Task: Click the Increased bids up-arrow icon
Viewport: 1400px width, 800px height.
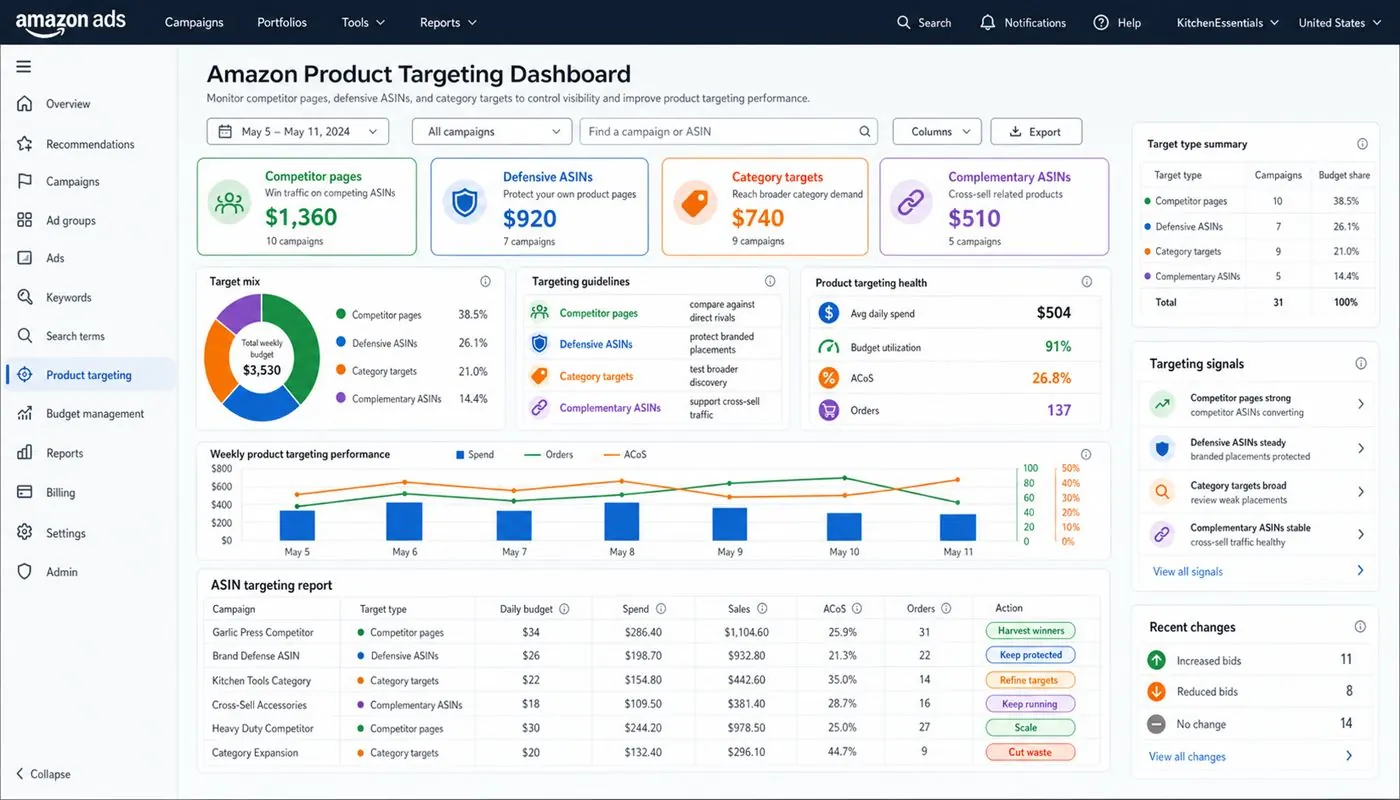Action: point(1156,660)
